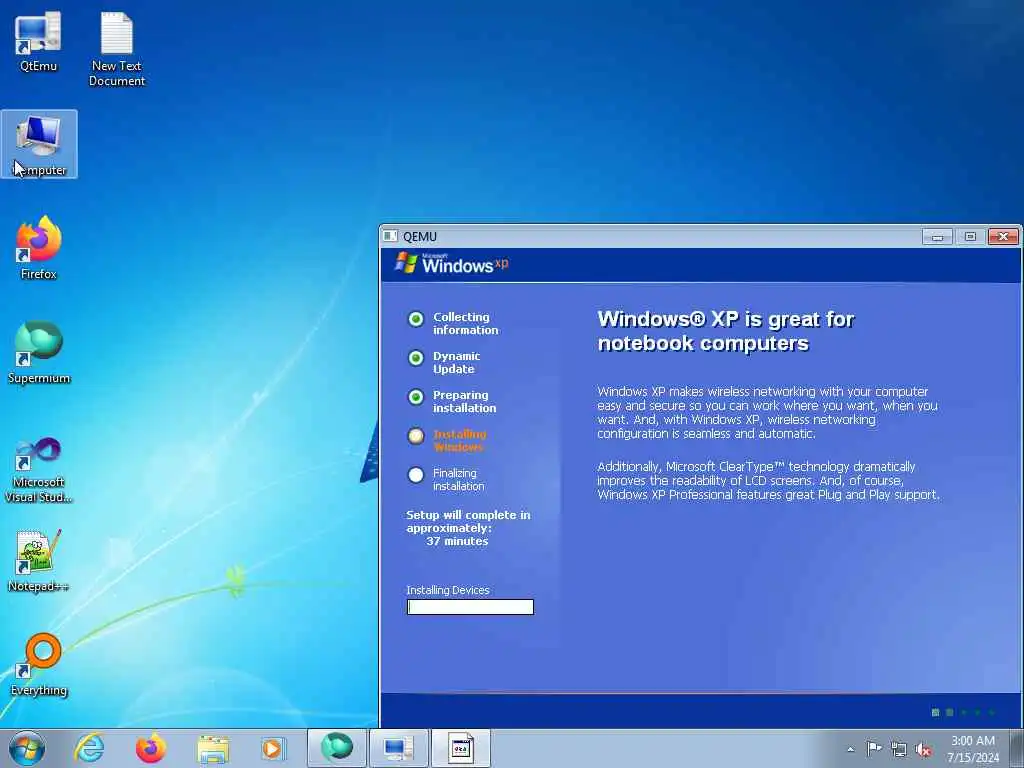Open Firefox from the taskbar

(x=150, y=748)
